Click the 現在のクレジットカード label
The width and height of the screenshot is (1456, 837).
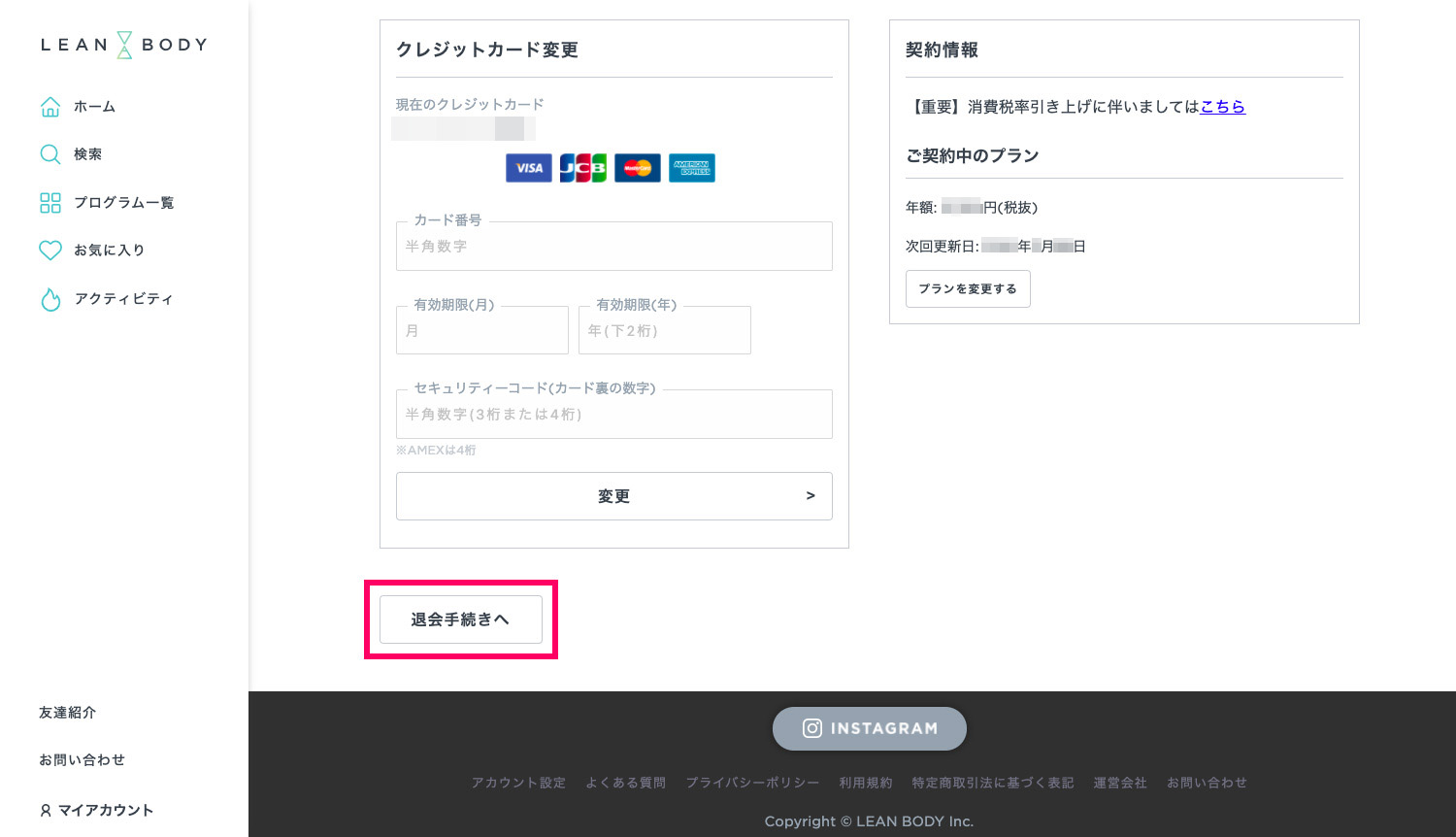(x=470, y=105)
